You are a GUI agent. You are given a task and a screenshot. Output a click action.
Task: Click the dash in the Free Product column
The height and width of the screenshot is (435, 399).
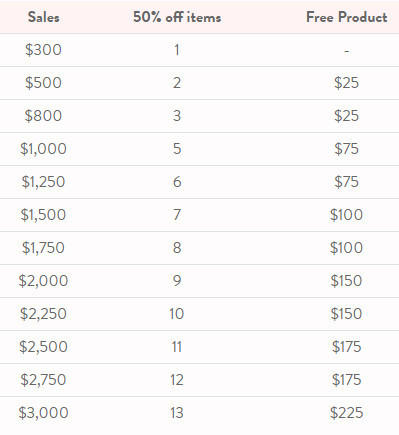tap(347, 51)
